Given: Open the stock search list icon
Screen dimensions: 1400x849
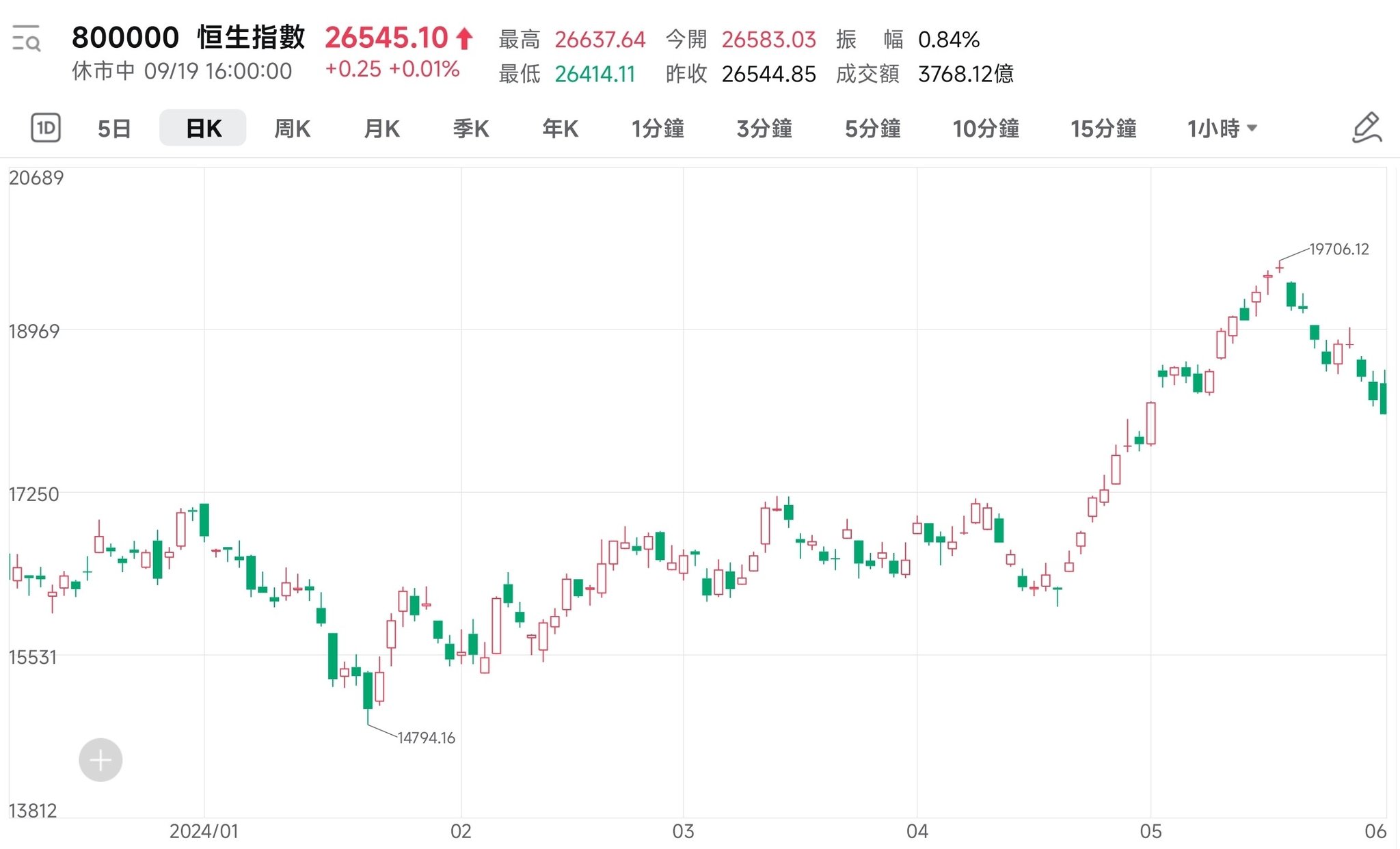Looking at the screenshot, I should [x=27, y=38].
